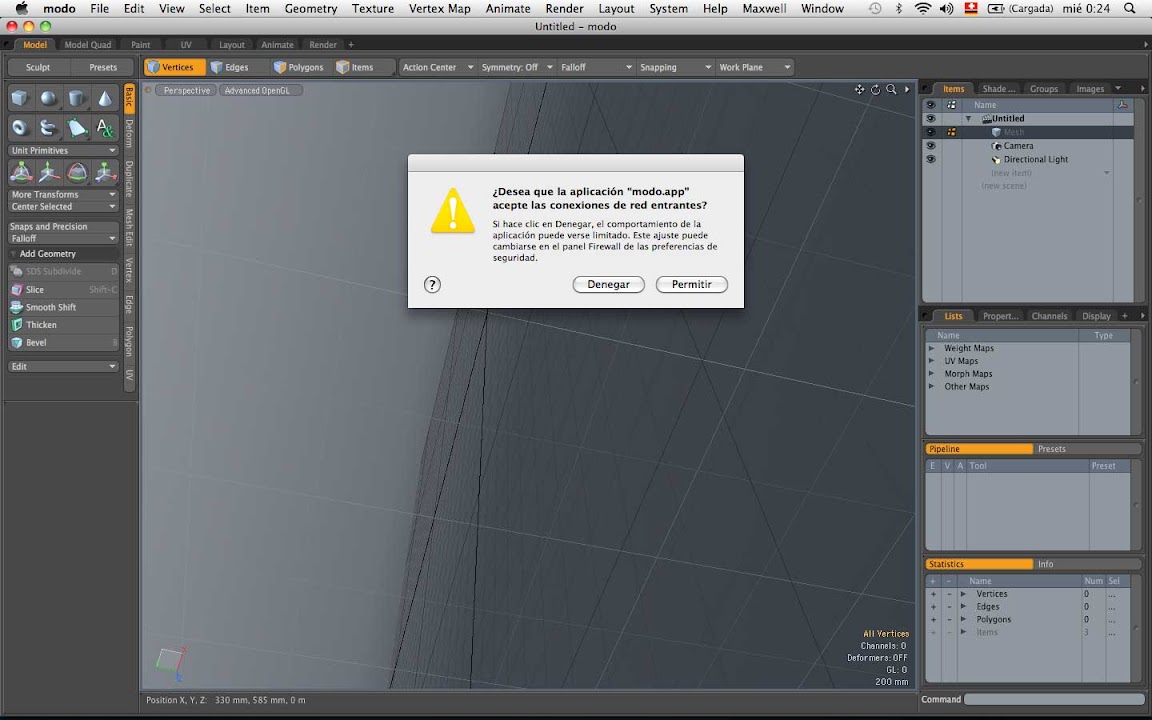Click the volume icon in menu bar
The image size is (1152, 720).
pyautogui.click(x=946, y=9)
